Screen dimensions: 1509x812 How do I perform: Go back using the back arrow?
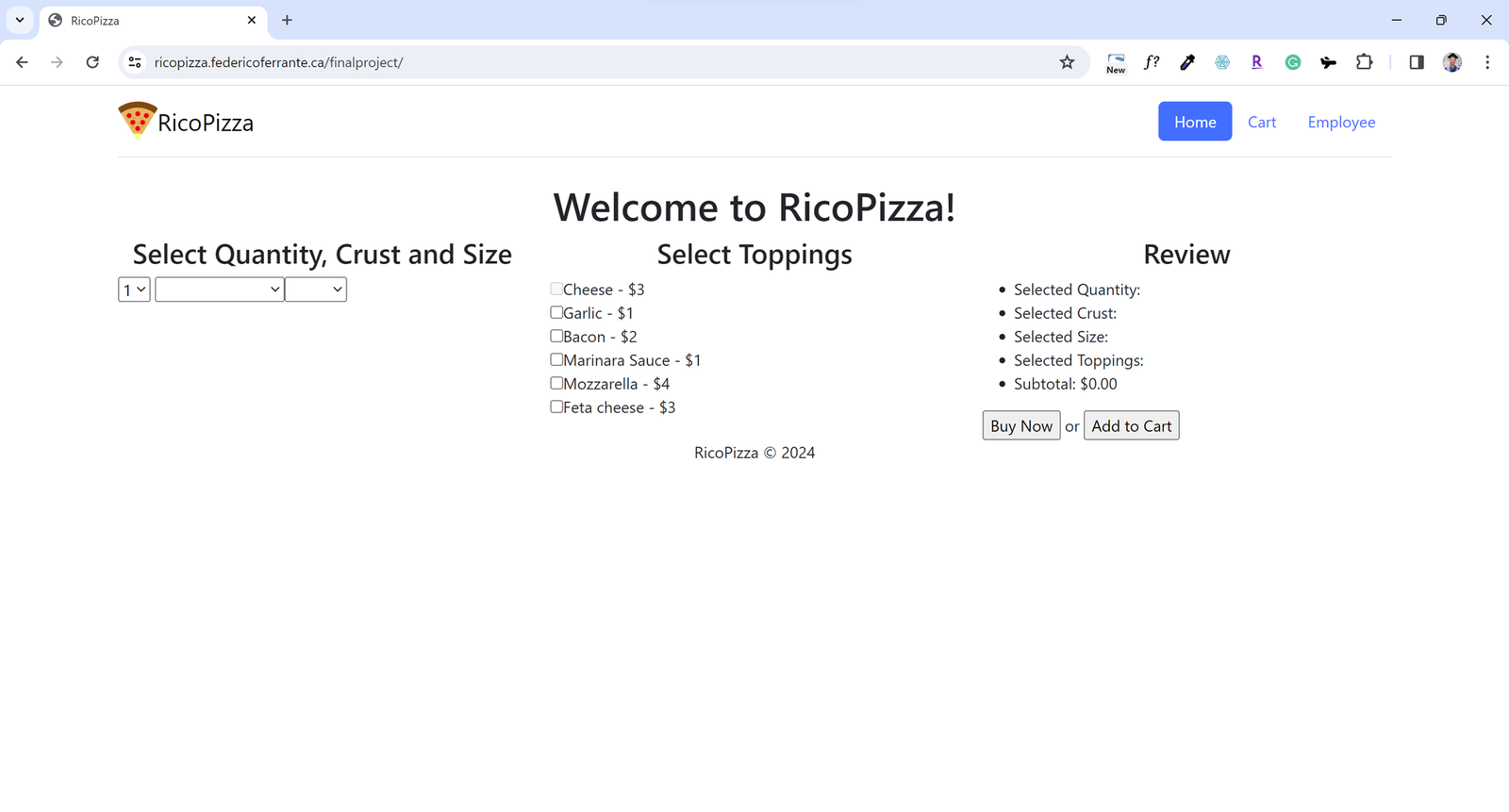pyautogui.click(x=23, y=62)
